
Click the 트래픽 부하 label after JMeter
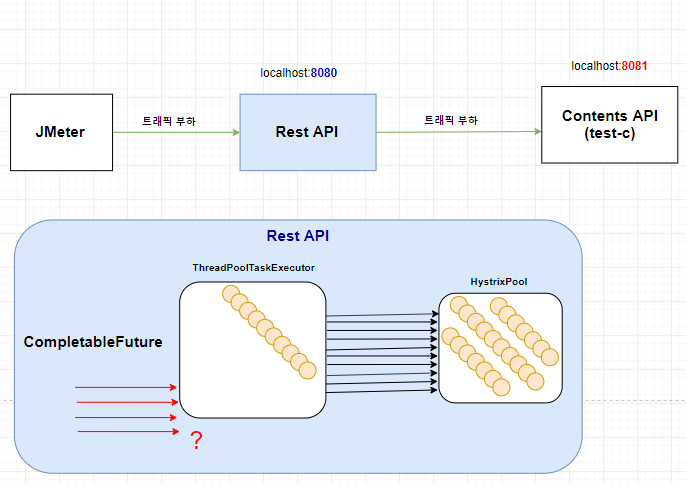169,121
